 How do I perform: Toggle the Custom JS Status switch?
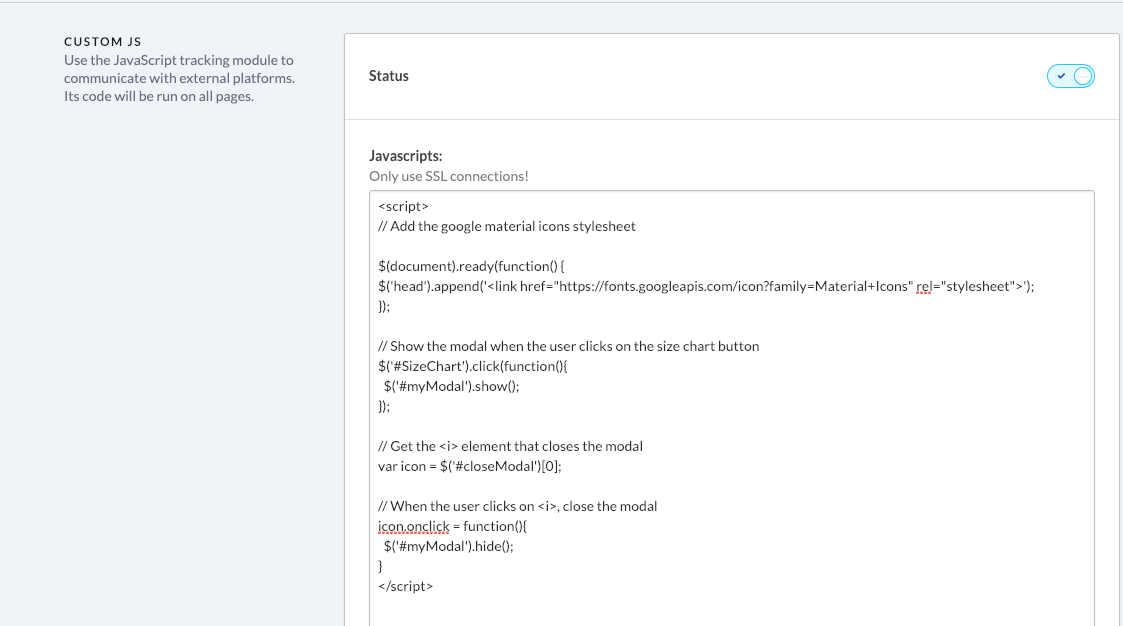1071,76
